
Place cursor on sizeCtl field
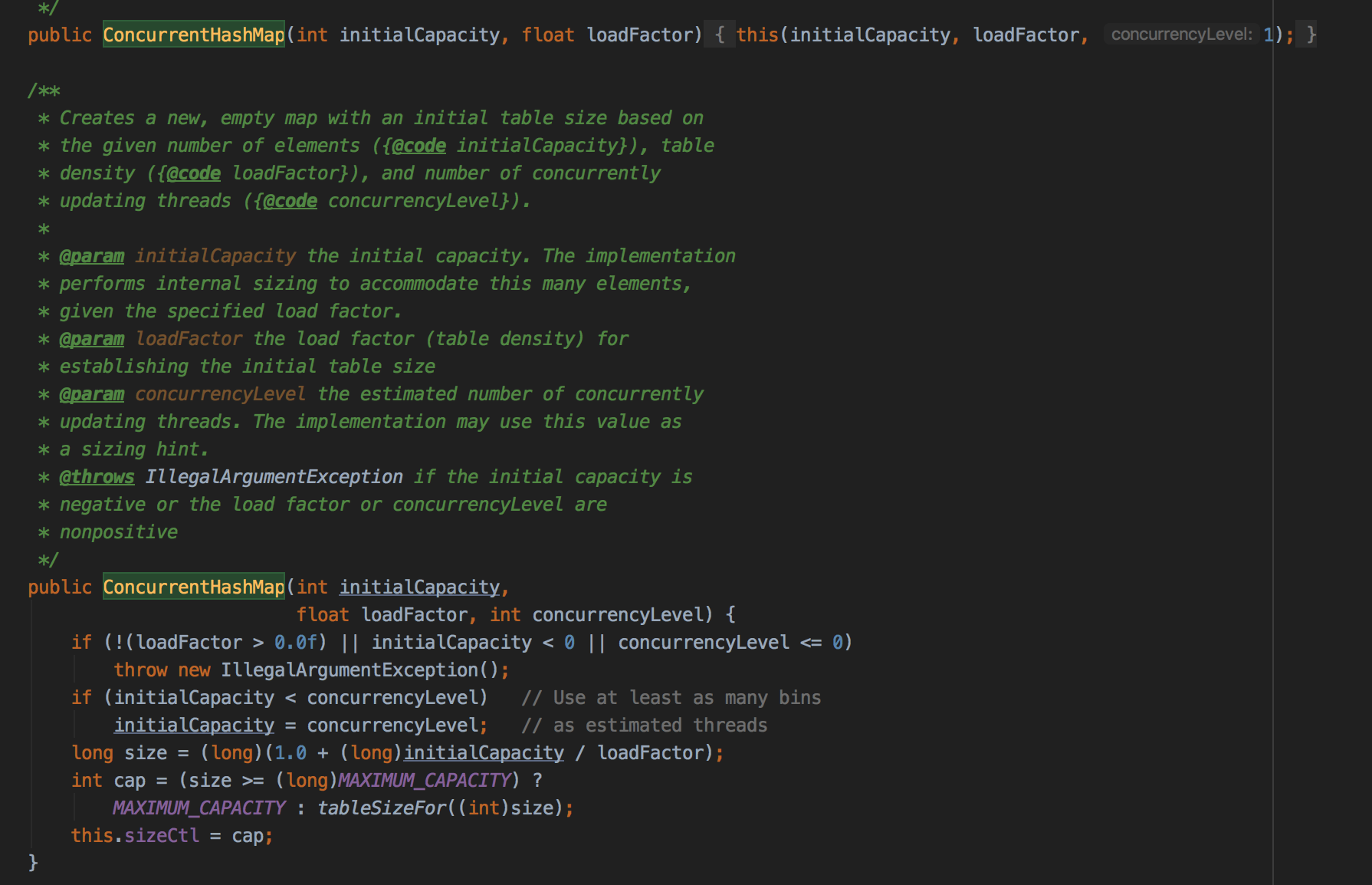coord(162,835)
